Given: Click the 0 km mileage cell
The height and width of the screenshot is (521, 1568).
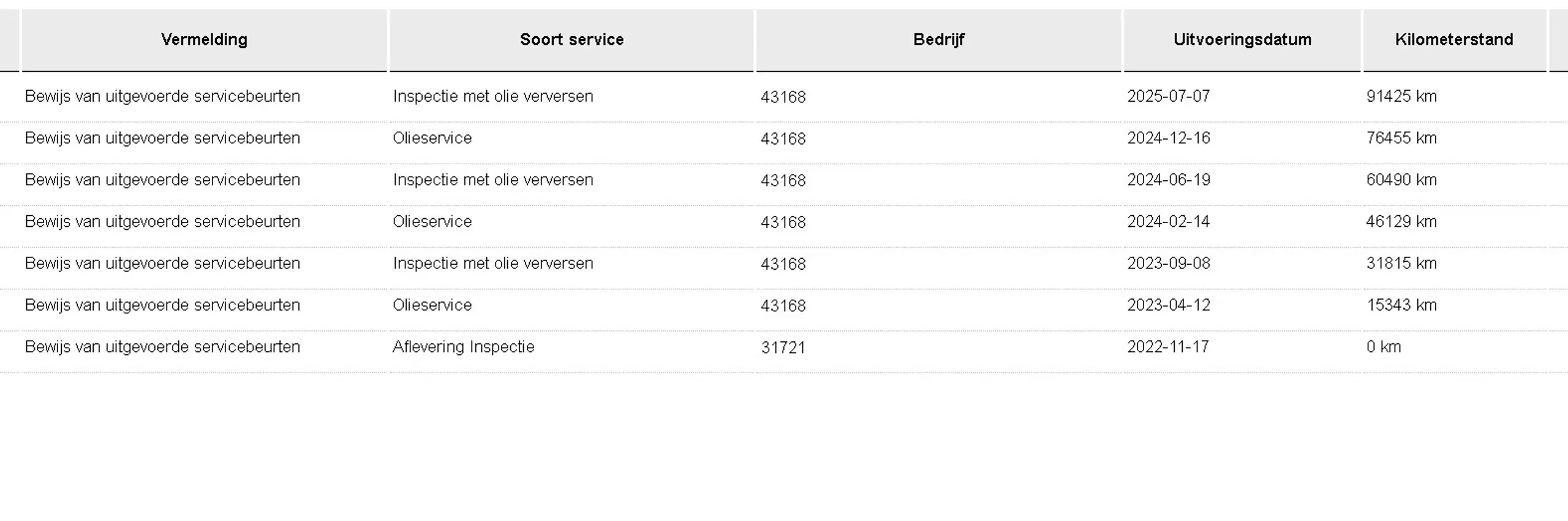Looking at the screenshot, I should (1384, 346).
